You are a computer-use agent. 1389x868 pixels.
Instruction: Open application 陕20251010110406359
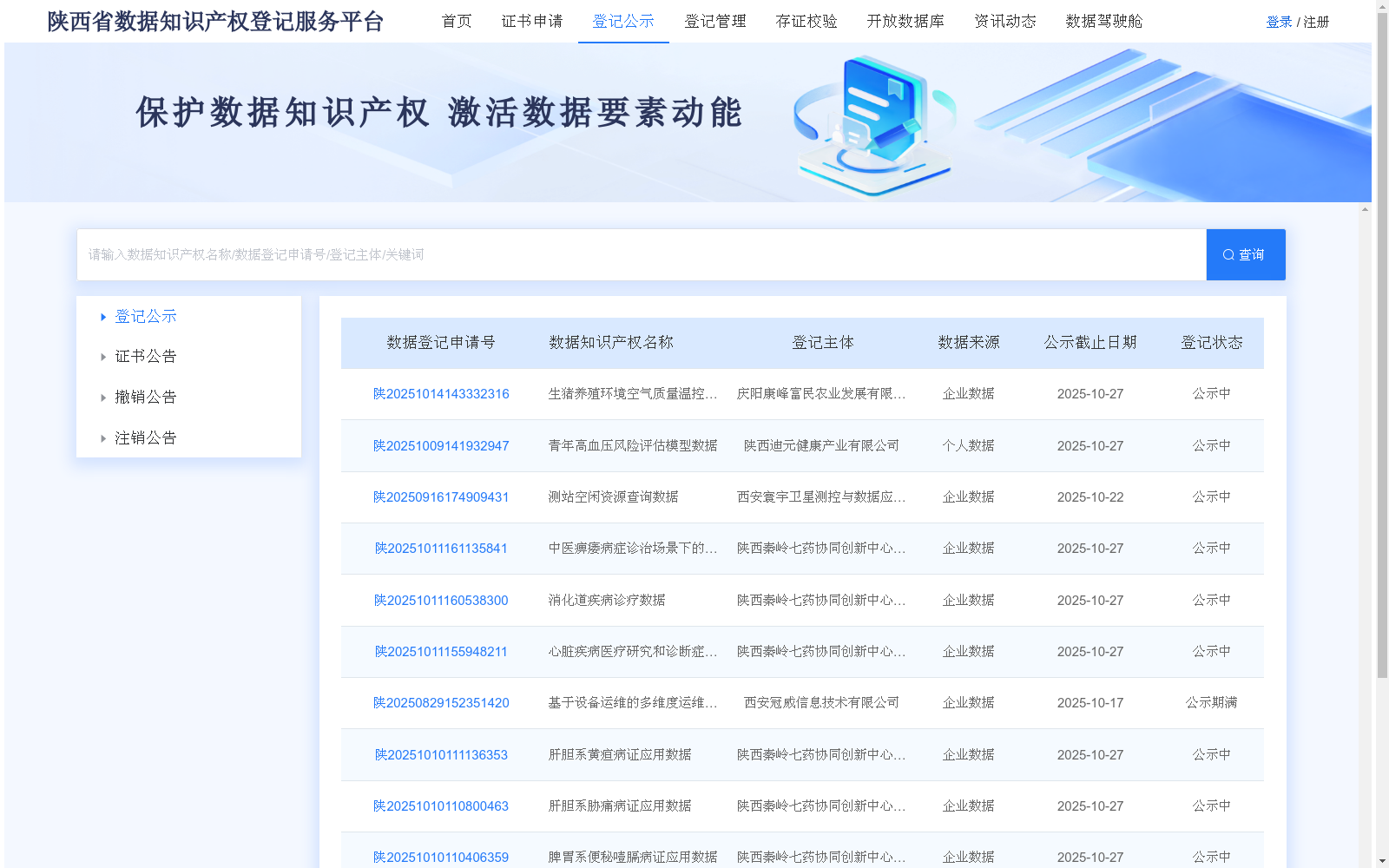[441, 858]
